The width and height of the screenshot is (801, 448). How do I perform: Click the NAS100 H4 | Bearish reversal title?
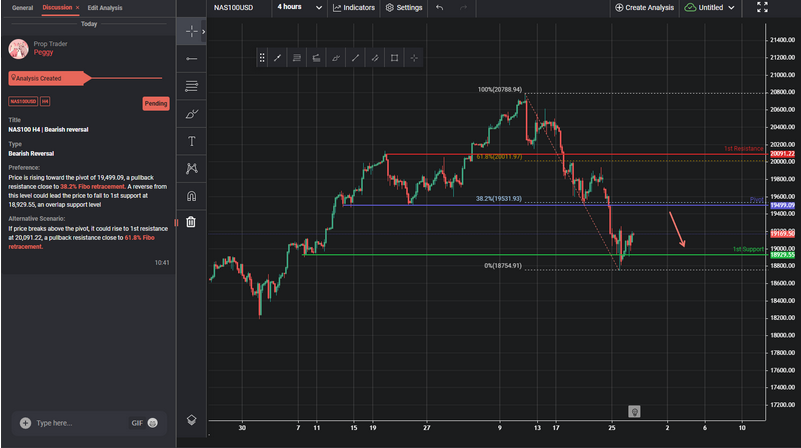pyautogui.click(x=48, y=130)
